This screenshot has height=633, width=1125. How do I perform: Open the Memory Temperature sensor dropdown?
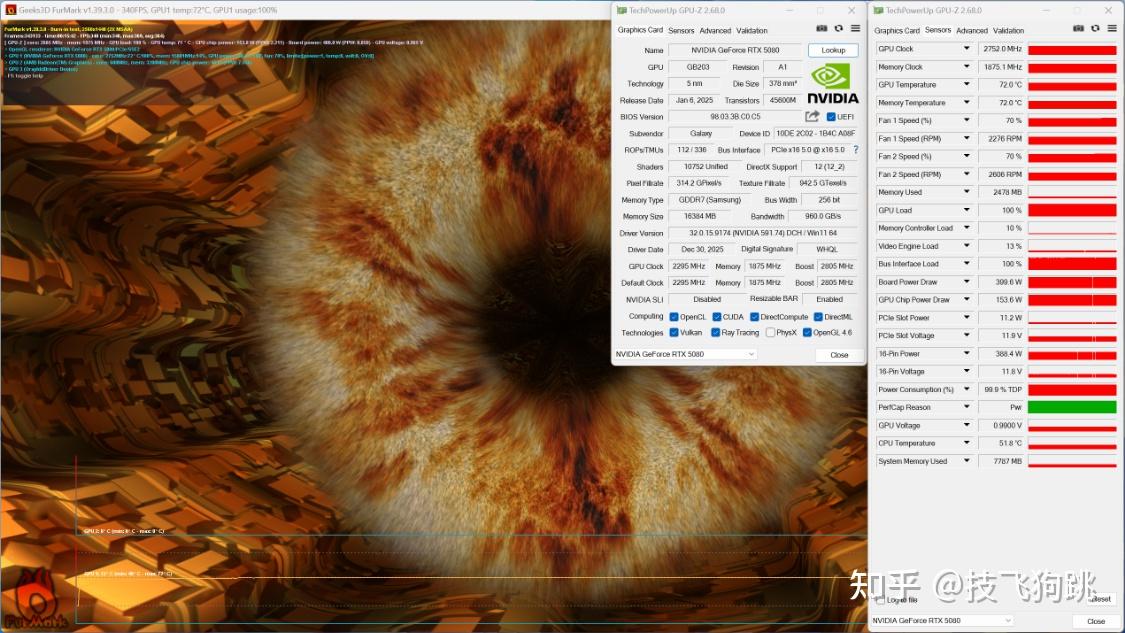point(966,103)
